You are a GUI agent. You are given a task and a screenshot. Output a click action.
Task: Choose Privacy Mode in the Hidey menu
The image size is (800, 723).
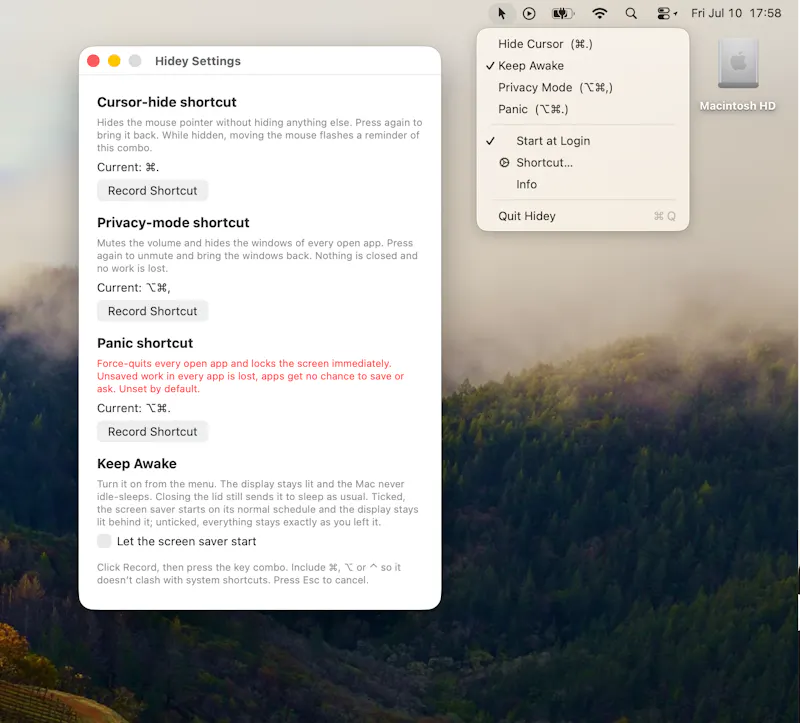583,88
